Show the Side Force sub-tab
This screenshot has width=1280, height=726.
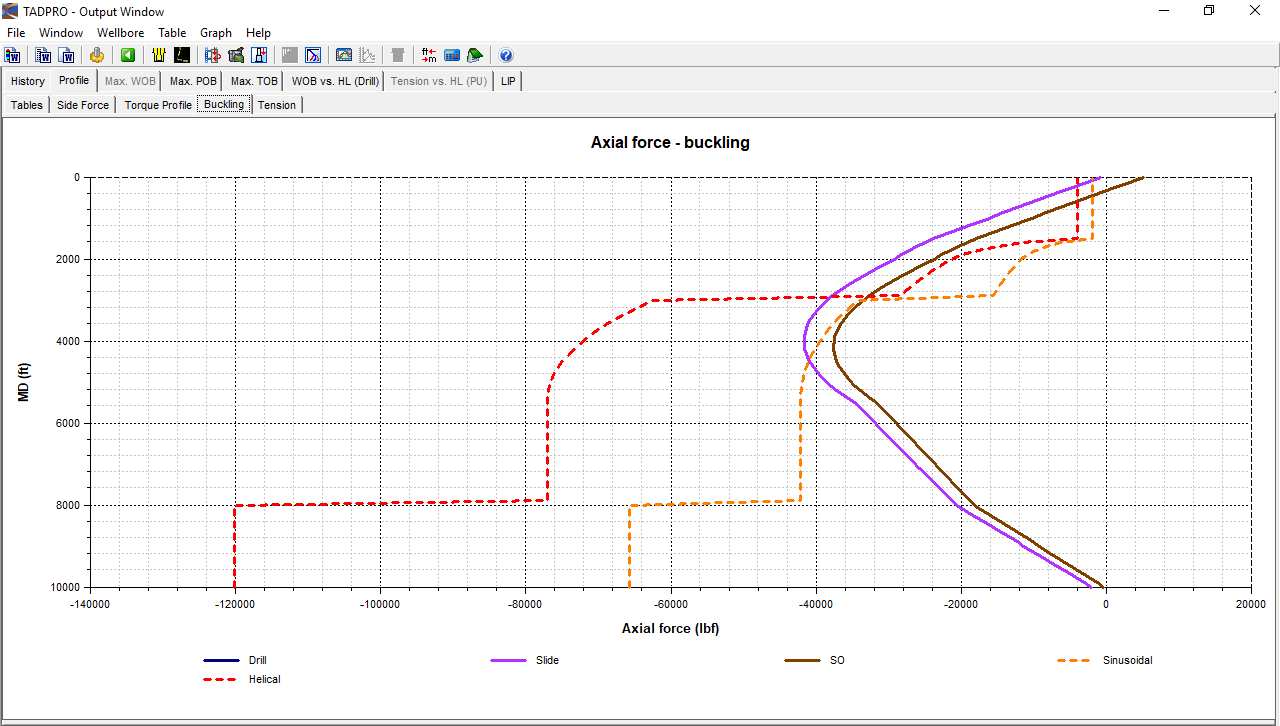[83, 105]
